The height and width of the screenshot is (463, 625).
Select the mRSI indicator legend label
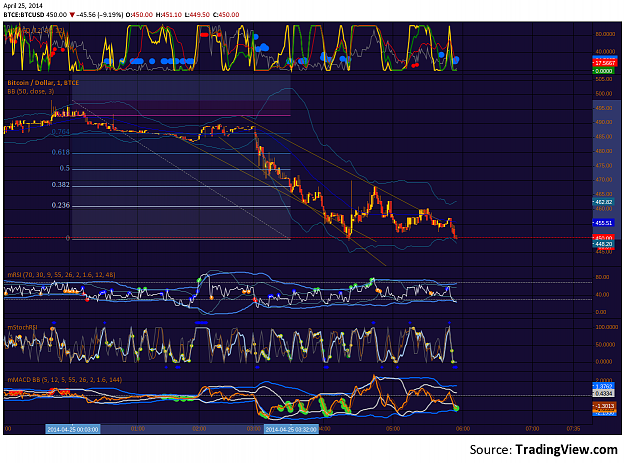(61, 275)
